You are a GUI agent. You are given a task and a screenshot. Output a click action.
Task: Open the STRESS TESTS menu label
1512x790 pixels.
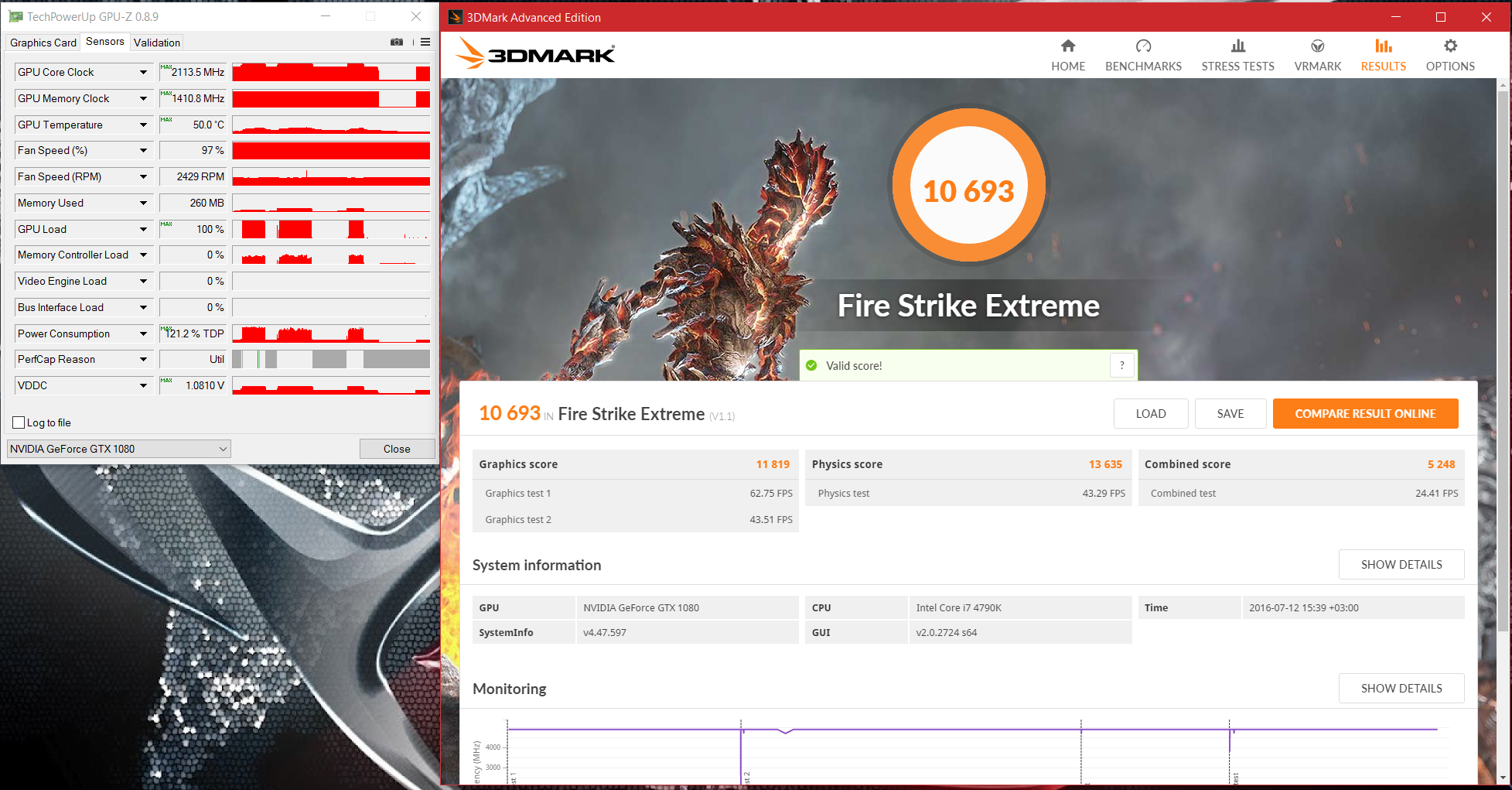click(1238, 67)
